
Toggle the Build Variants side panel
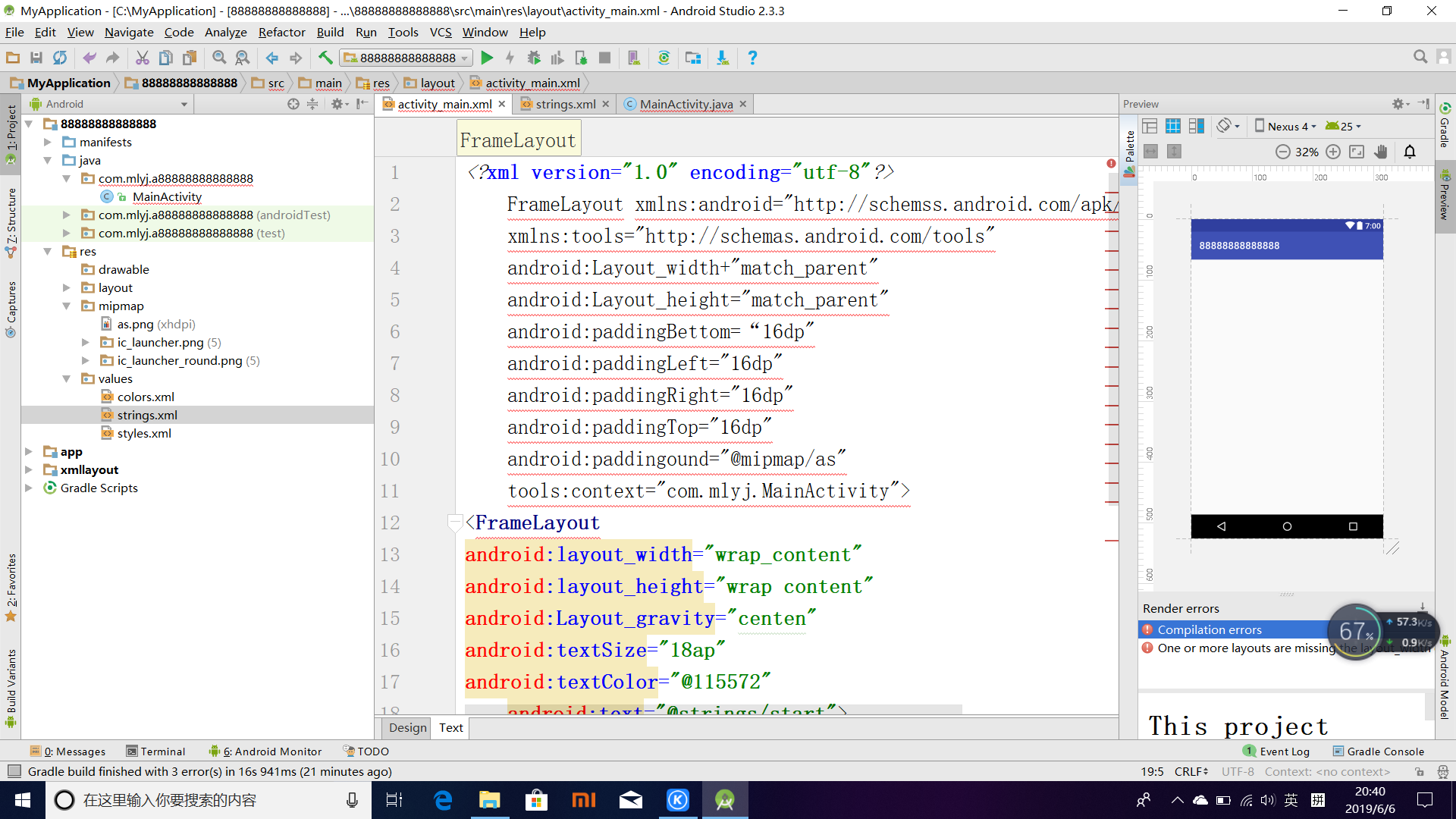pos(11,688)
